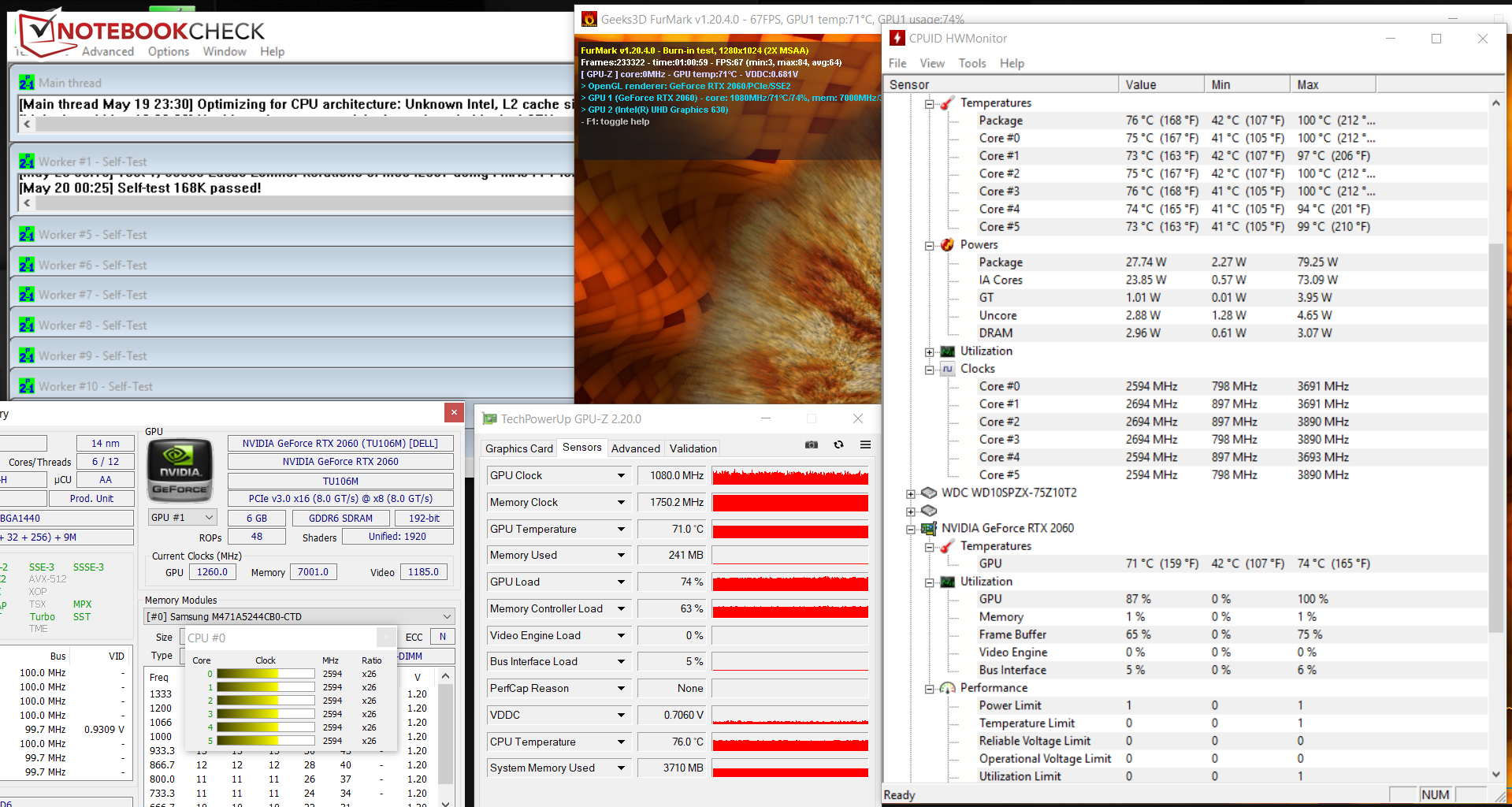The height and width of the screenshot is (807, 1512).
Task: Click the Memory clock value field showing 7001.0
Action: 314,572
